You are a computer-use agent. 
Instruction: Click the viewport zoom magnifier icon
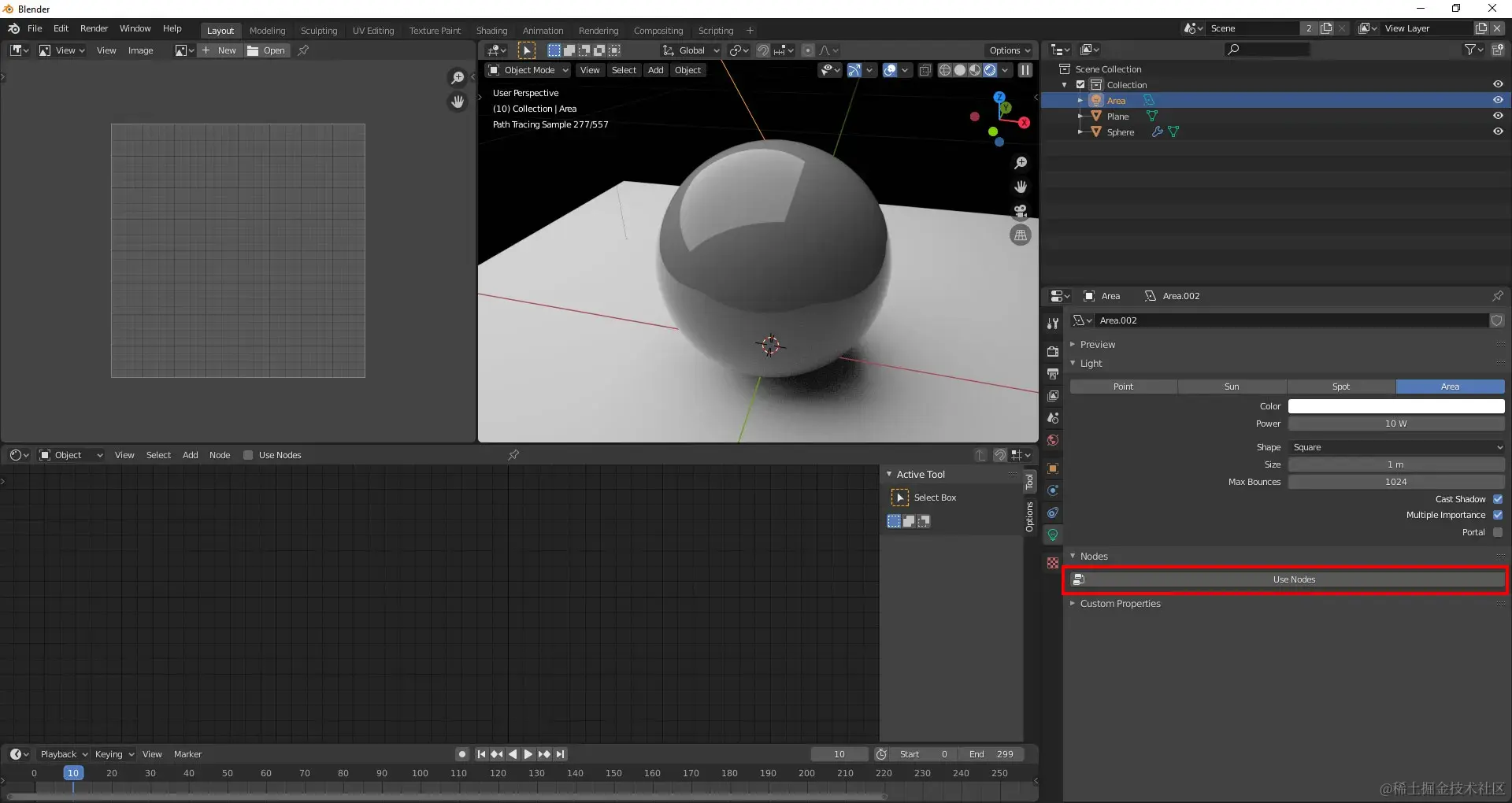1021,163
